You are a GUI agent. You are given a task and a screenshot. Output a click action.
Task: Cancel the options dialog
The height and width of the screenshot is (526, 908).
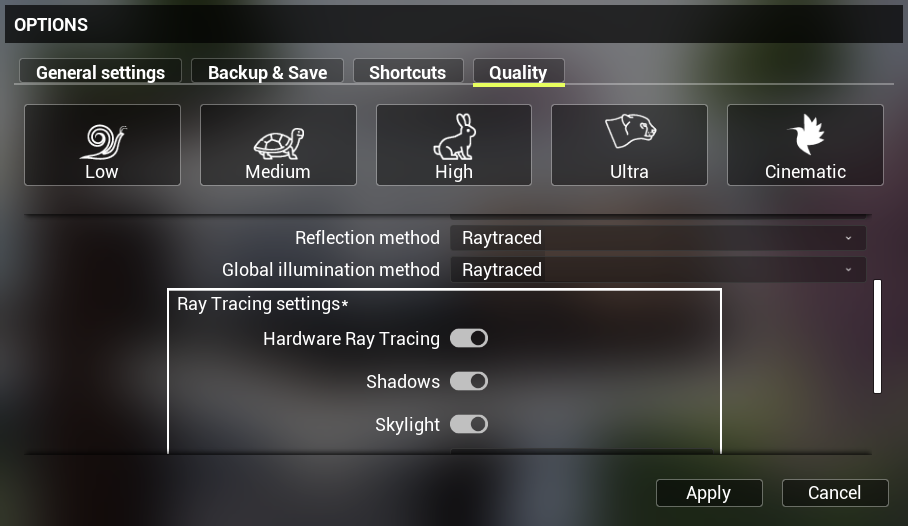coord(834,493)
